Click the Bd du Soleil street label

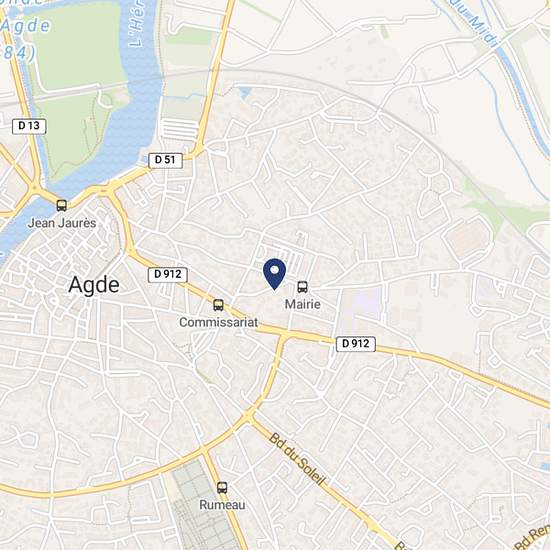297,460
